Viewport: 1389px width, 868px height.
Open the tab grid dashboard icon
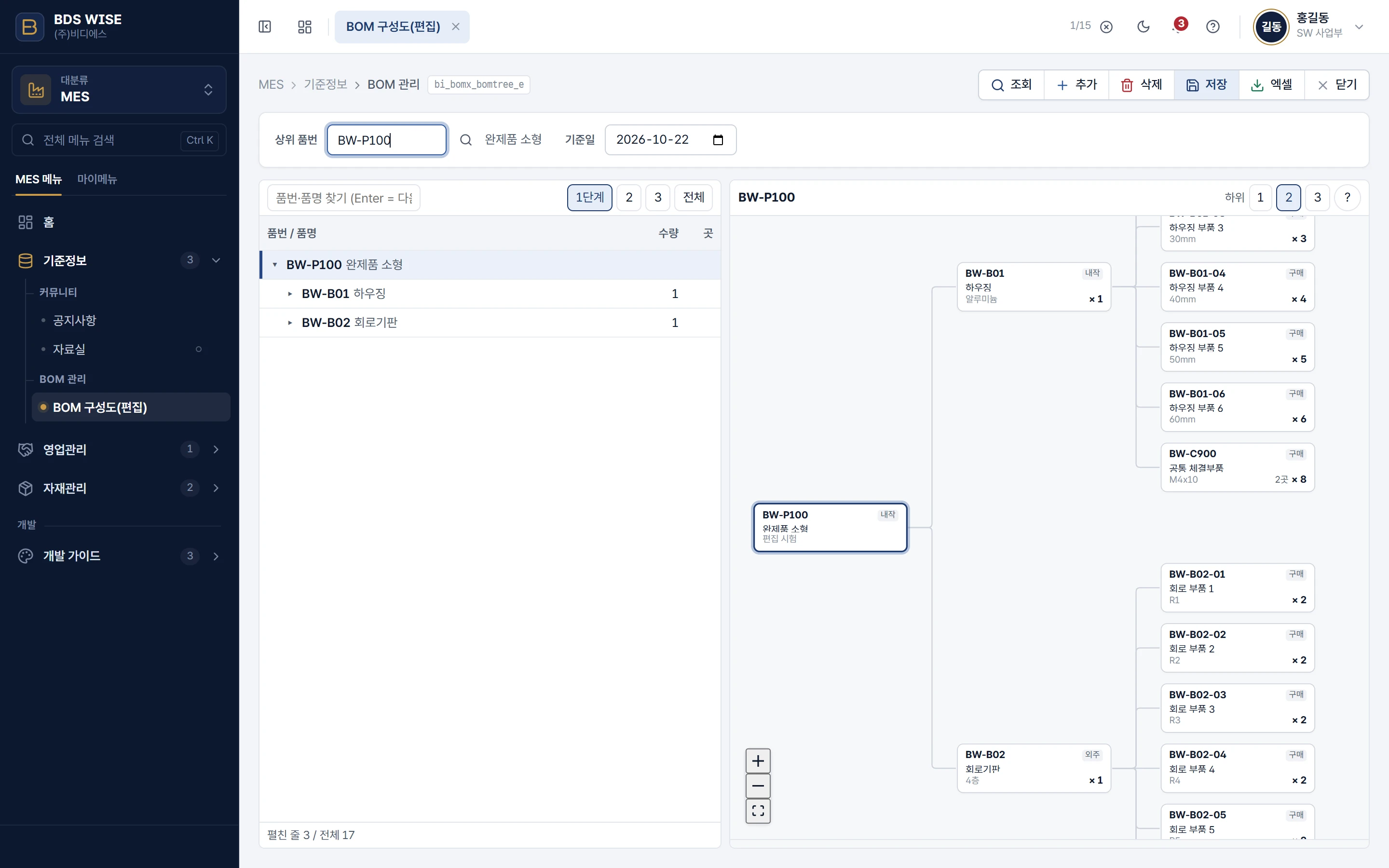(x=305, y=27)
